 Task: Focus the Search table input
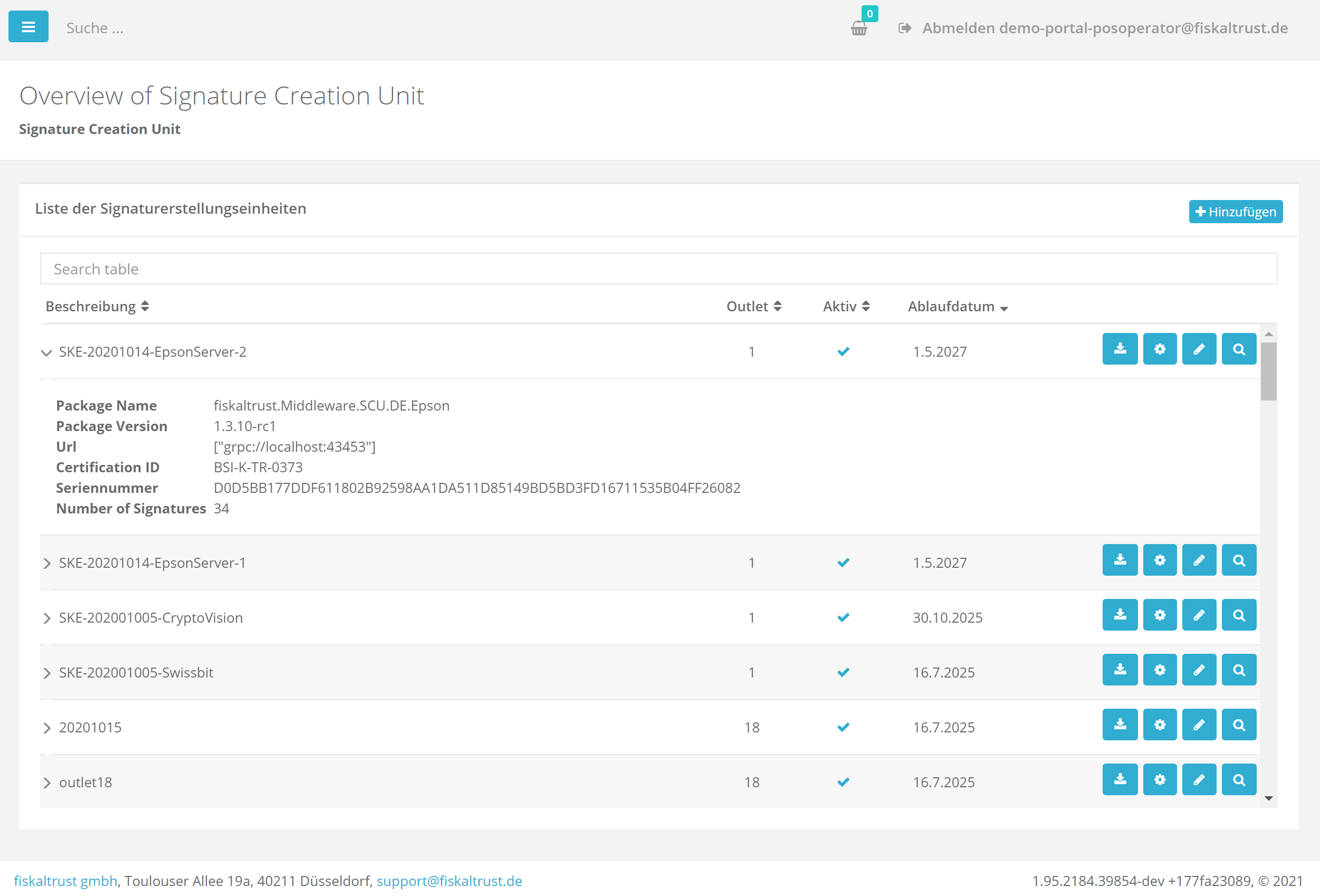658,269
